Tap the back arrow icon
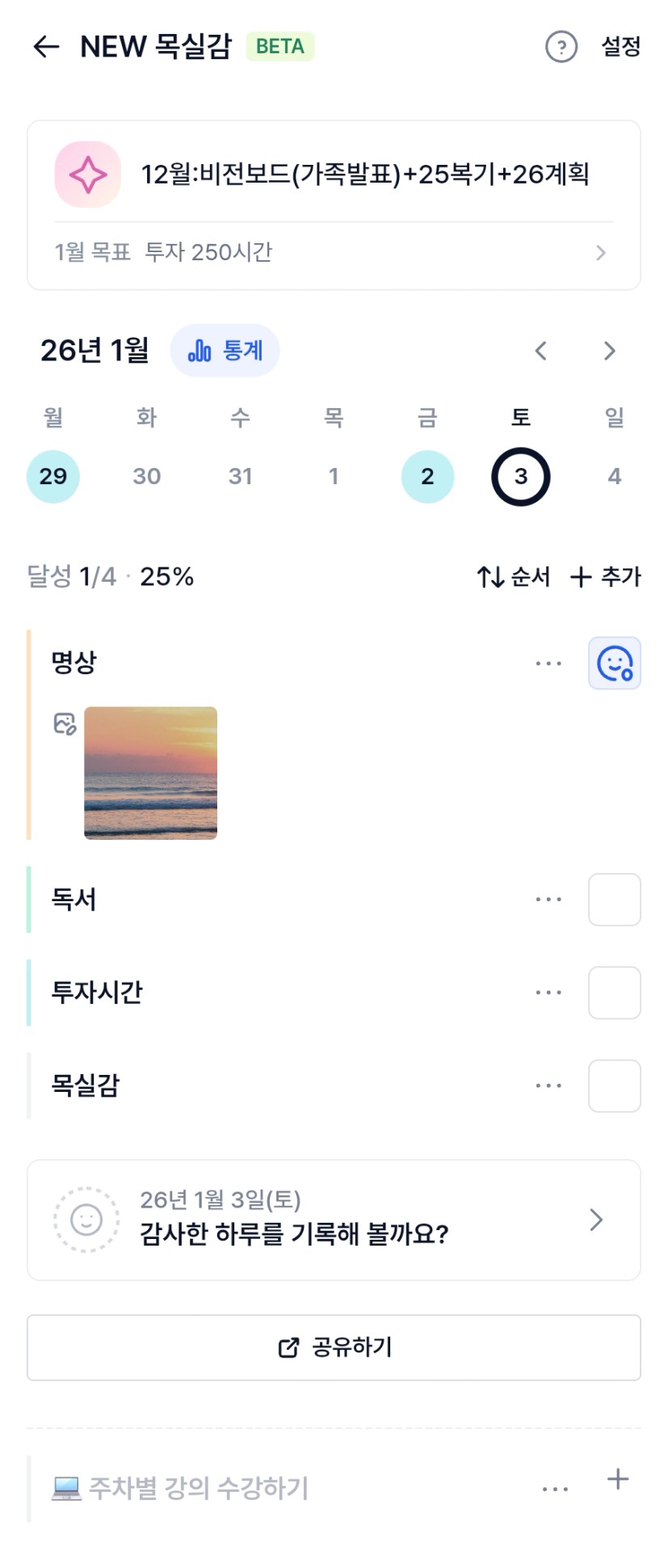This screenshot has width=668, height=1568. coord(46,47)
